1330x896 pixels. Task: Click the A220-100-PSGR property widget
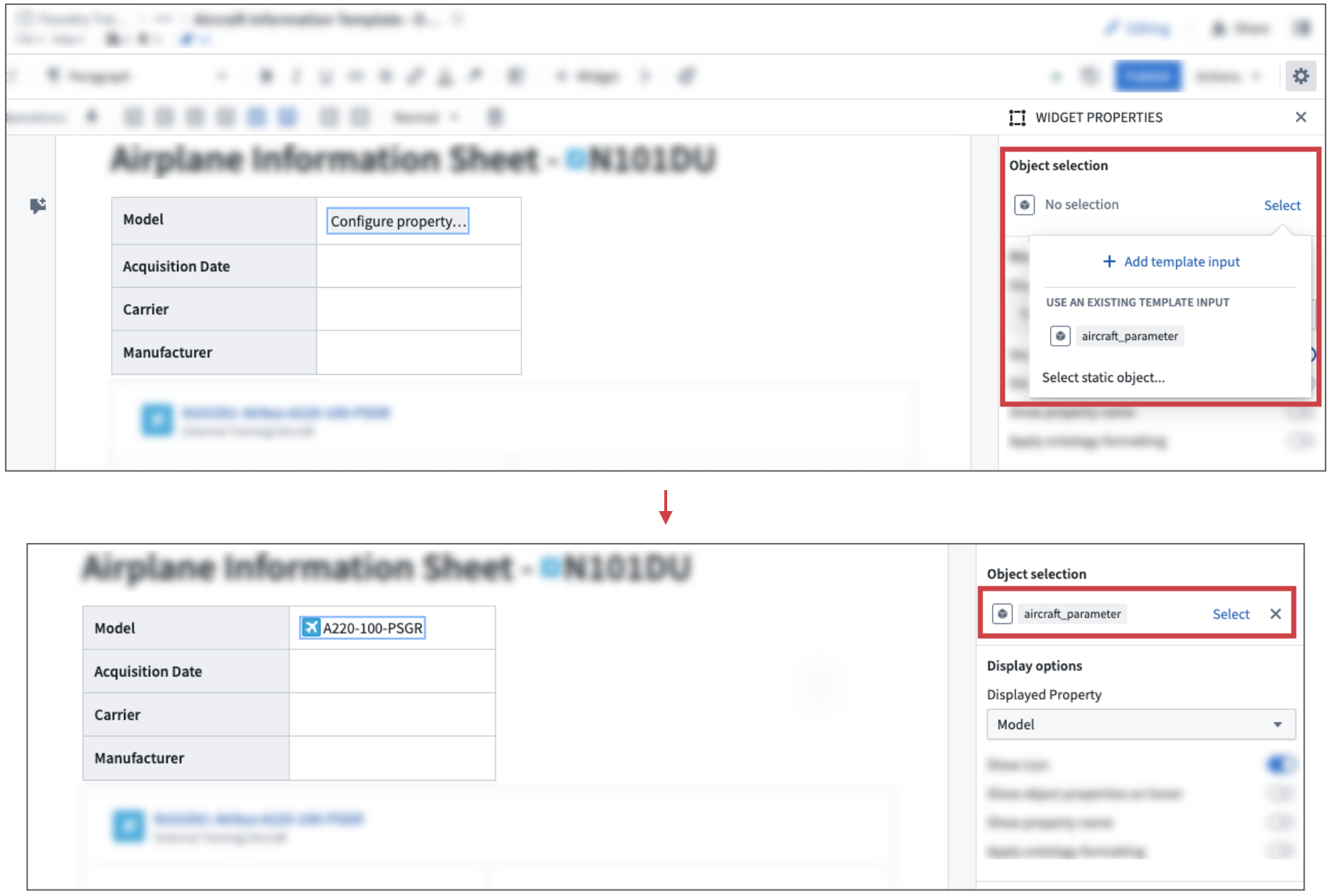[x=363, y=628]
